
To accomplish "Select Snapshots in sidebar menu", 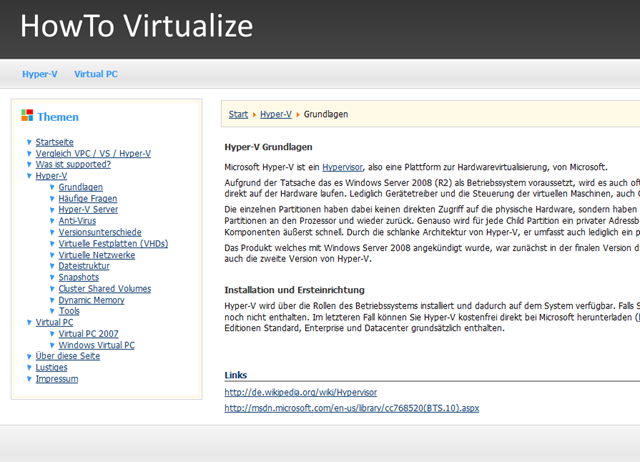I will point(78,277).
